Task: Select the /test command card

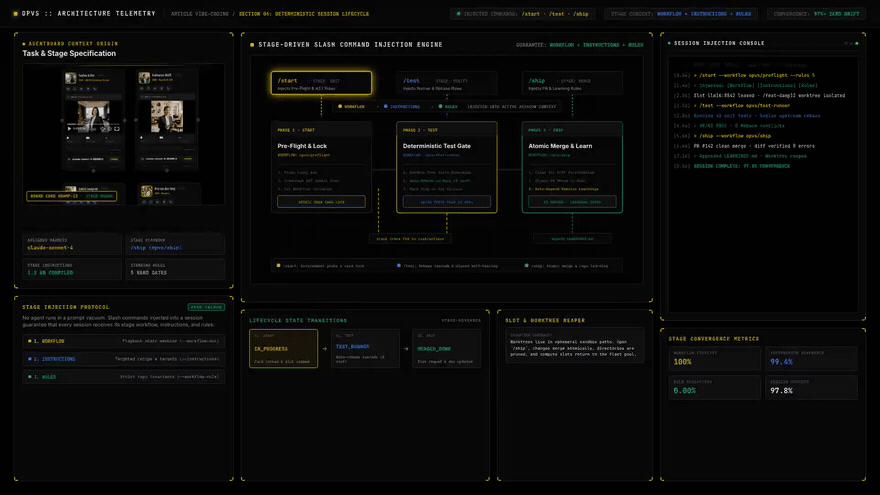Action: (447, 83)
